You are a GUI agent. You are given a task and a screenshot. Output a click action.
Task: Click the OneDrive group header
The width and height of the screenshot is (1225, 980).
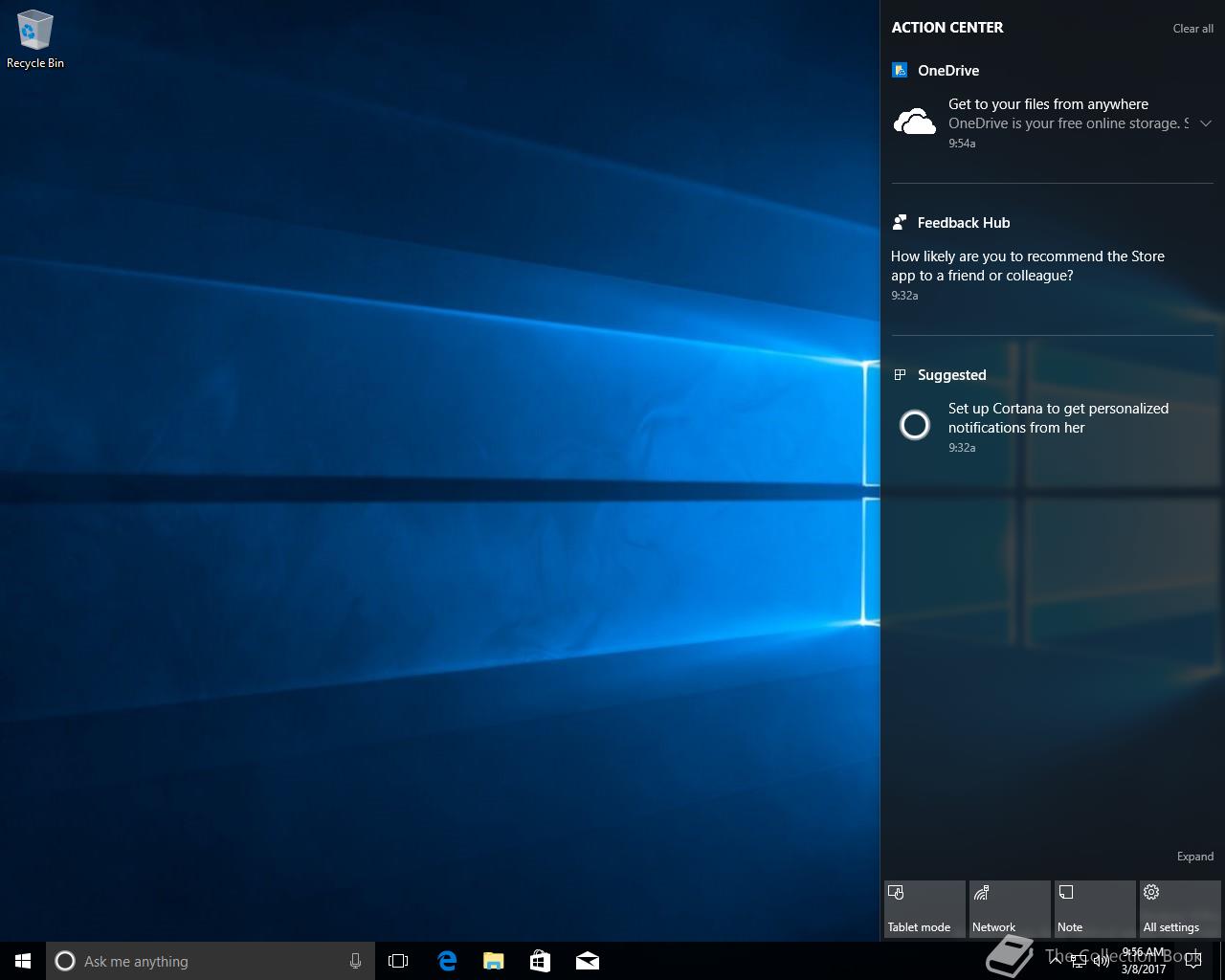coord(948,70)
